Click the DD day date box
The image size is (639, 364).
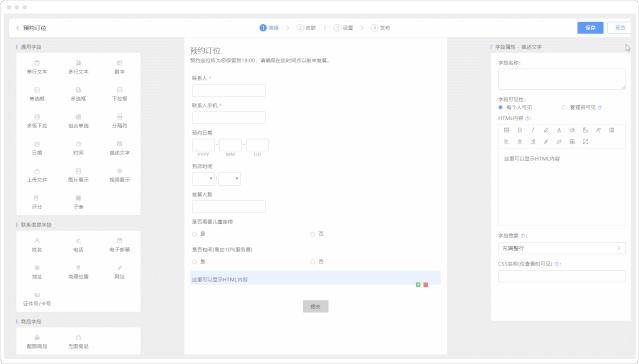258,145
